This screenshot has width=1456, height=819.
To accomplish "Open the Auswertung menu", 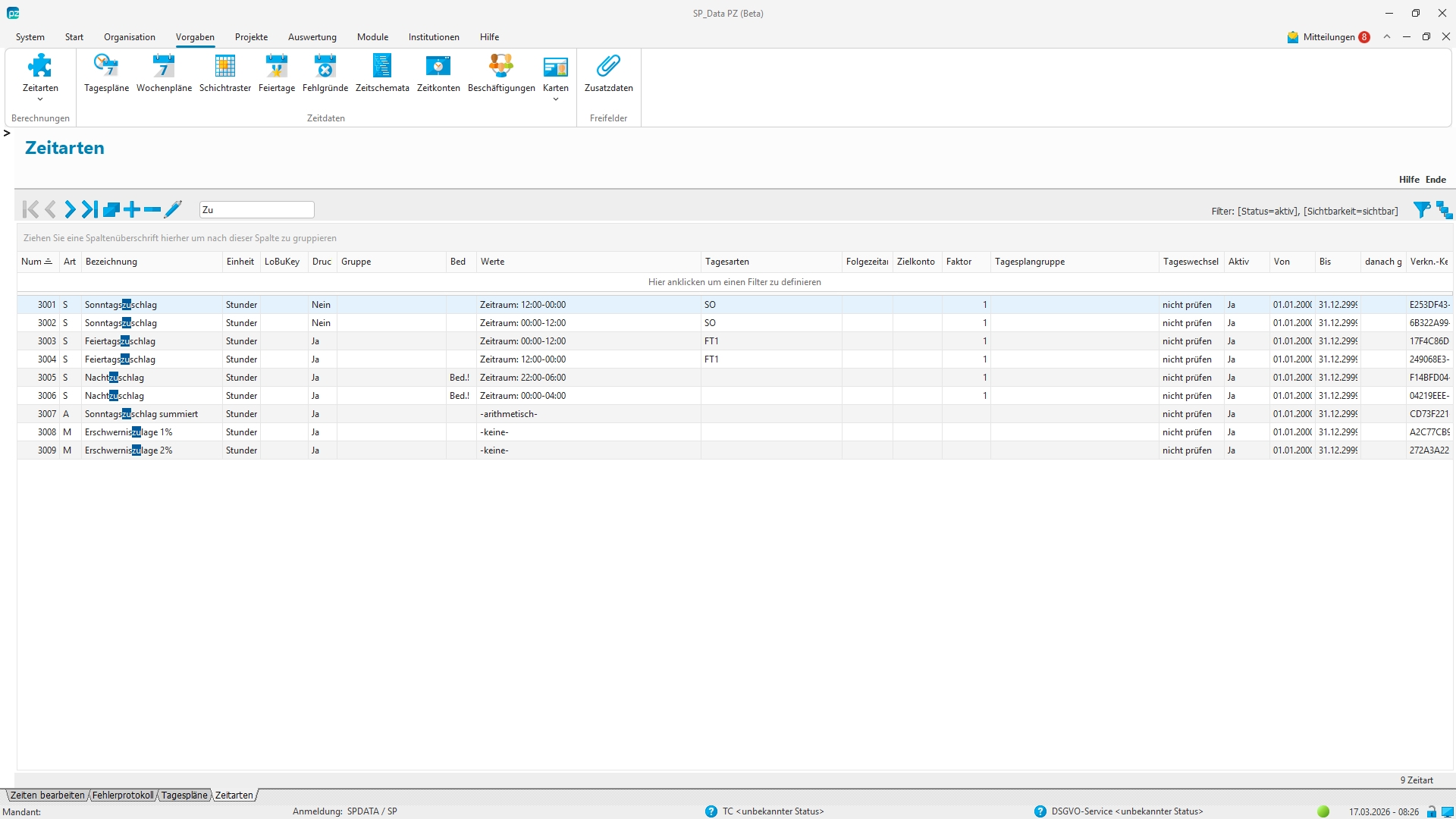I will (x=312, y=36).
